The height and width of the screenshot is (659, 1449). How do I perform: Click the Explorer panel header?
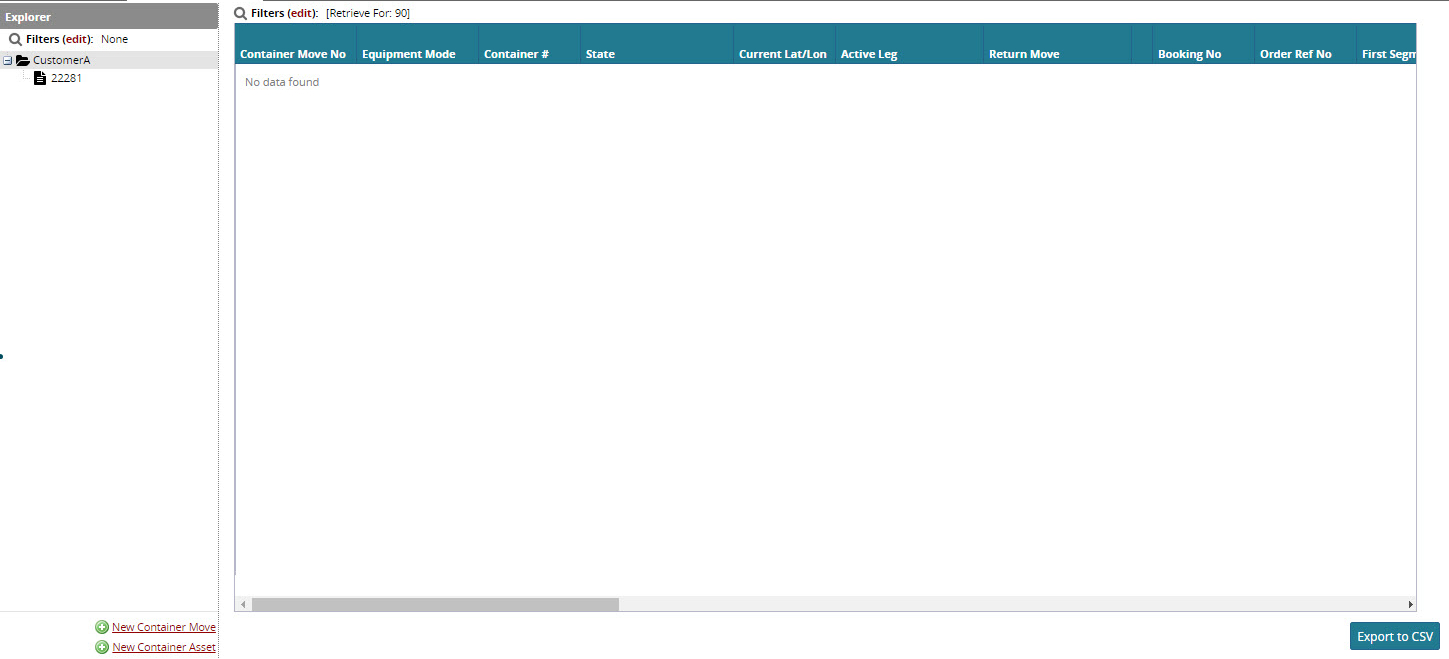pyautogui.click(x=109, y=16)
